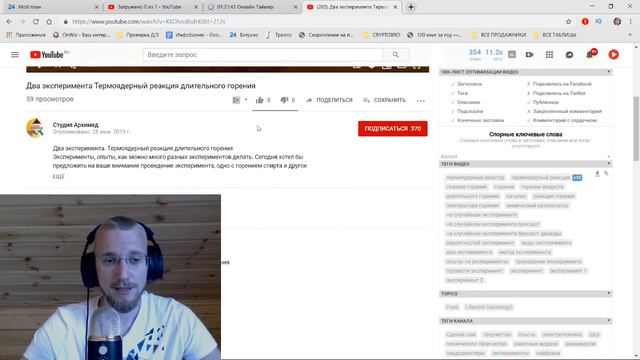Click СОХРАНИТЬ save button
Screen dimensions: 640x360
[384, 100]
